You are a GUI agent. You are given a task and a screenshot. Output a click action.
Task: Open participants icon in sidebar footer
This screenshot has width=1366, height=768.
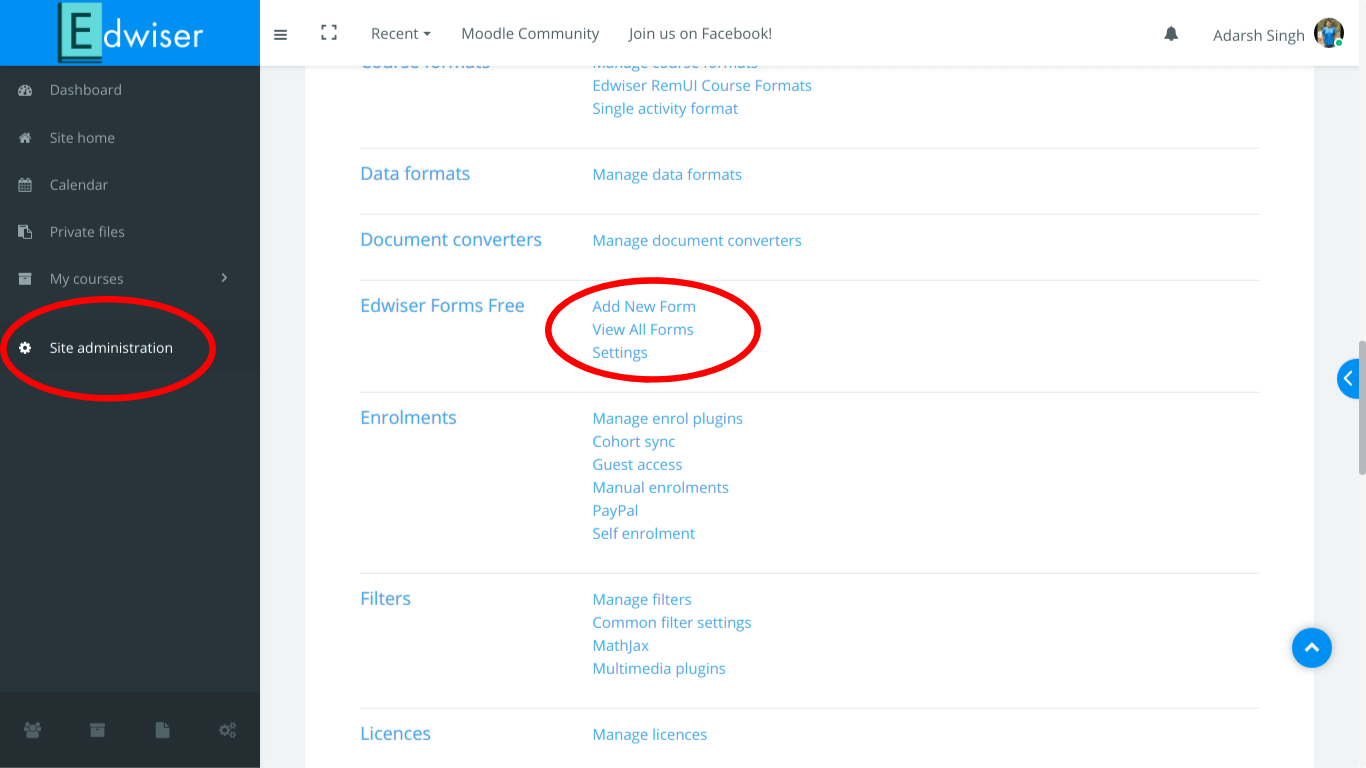point(33,730)
